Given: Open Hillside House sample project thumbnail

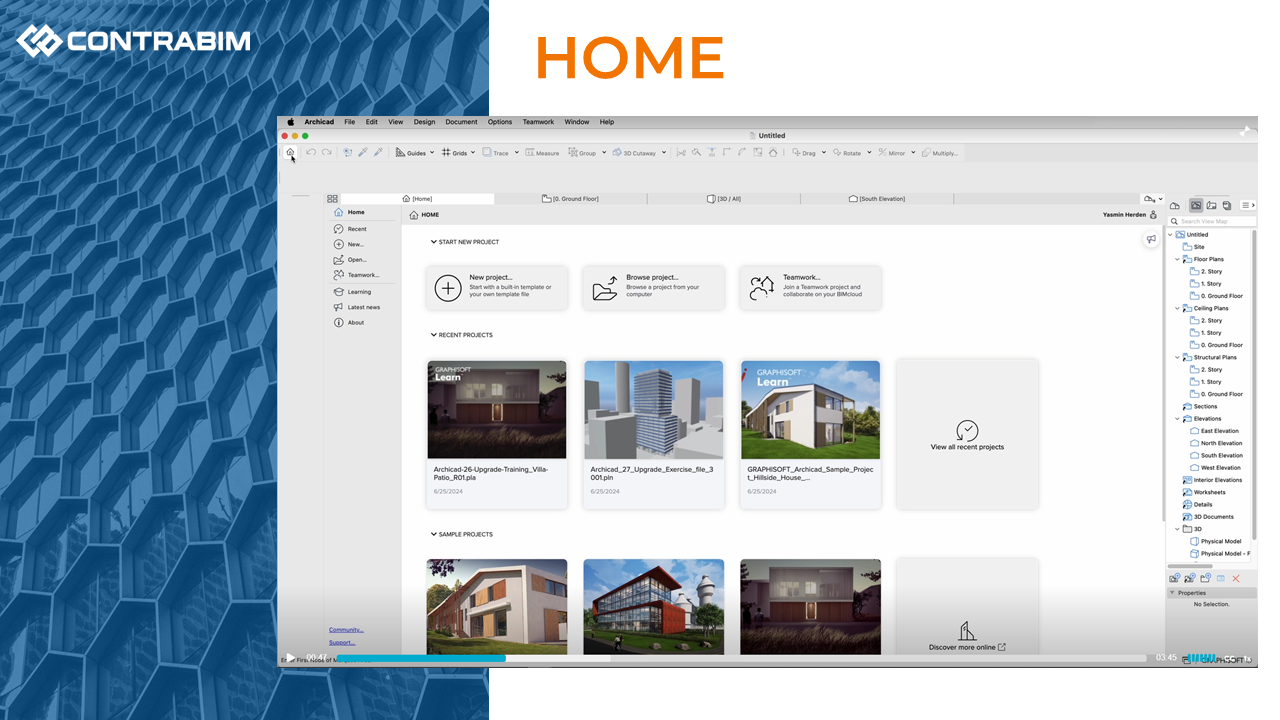Looking at the screenshot, I should pos(811,410).
